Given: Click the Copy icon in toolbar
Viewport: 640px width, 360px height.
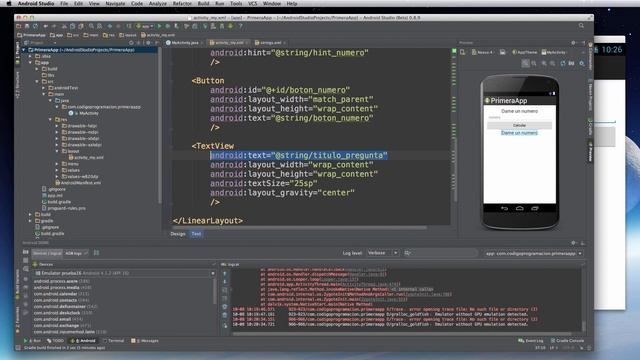Looking at the screenshot, I should pos(72,26).
